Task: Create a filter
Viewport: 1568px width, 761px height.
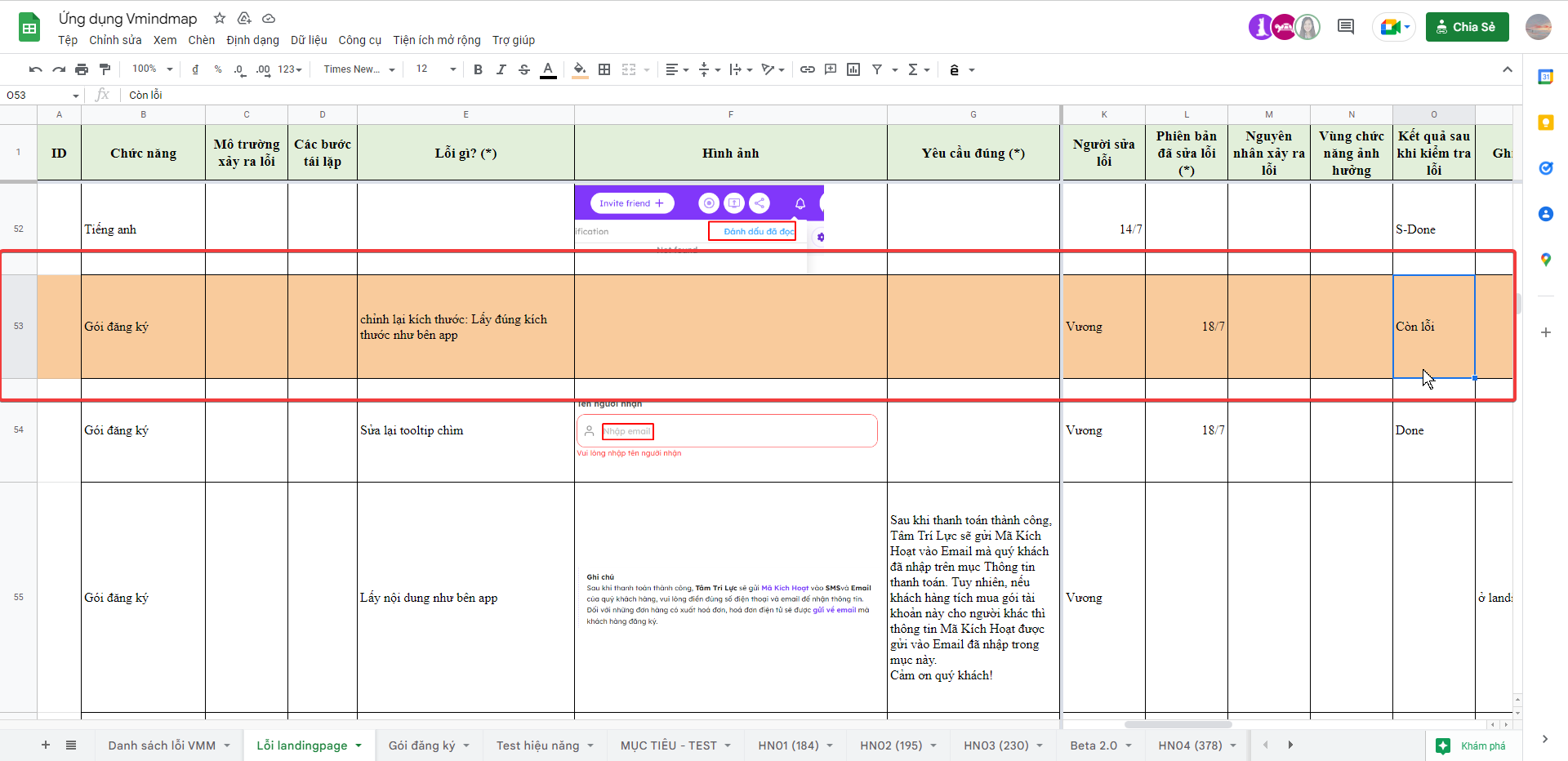Action: [877, 69]
